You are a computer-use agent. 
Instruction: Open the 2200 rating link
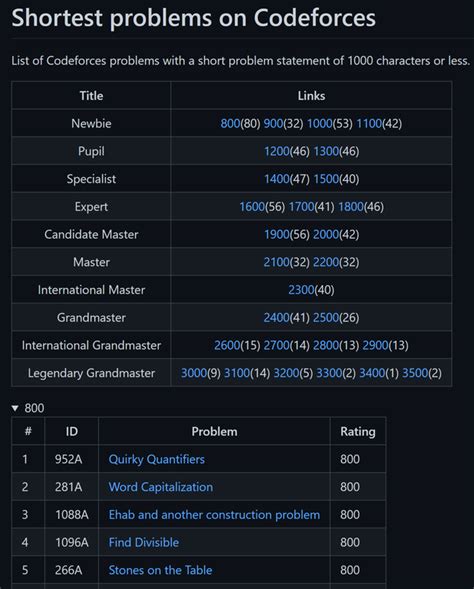pos(326,262)
